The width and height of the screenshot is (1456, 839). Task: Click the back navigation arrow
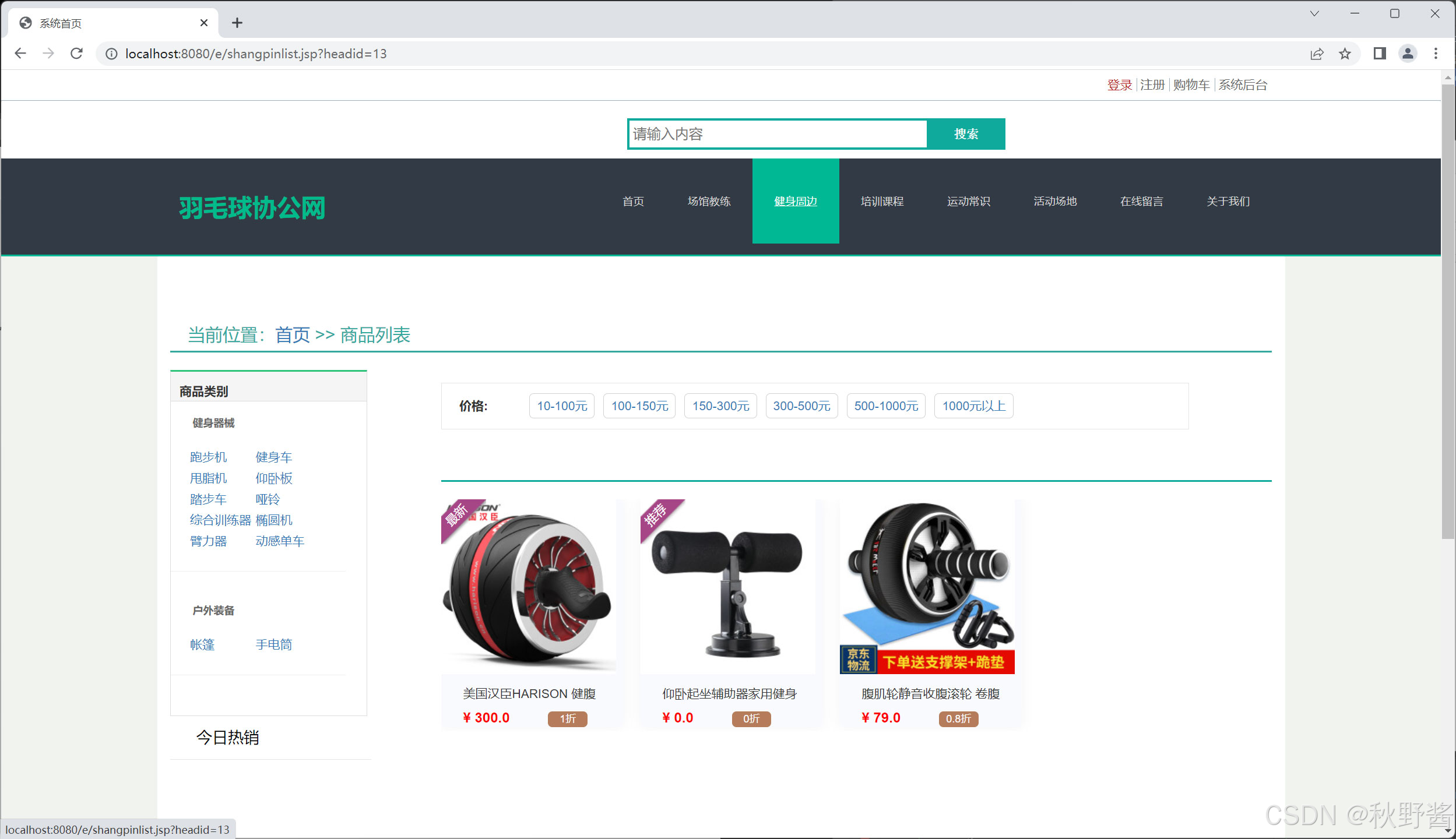click(20, 54)
